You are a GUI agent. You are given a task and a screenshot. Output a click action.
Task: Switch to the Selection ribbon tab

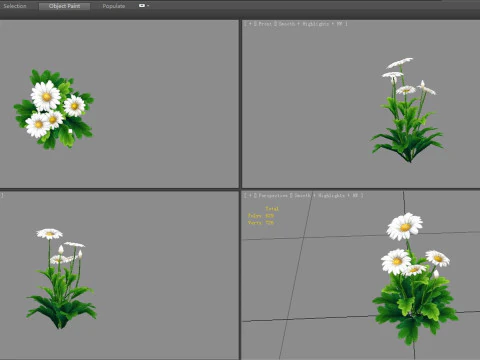point(15,6)
